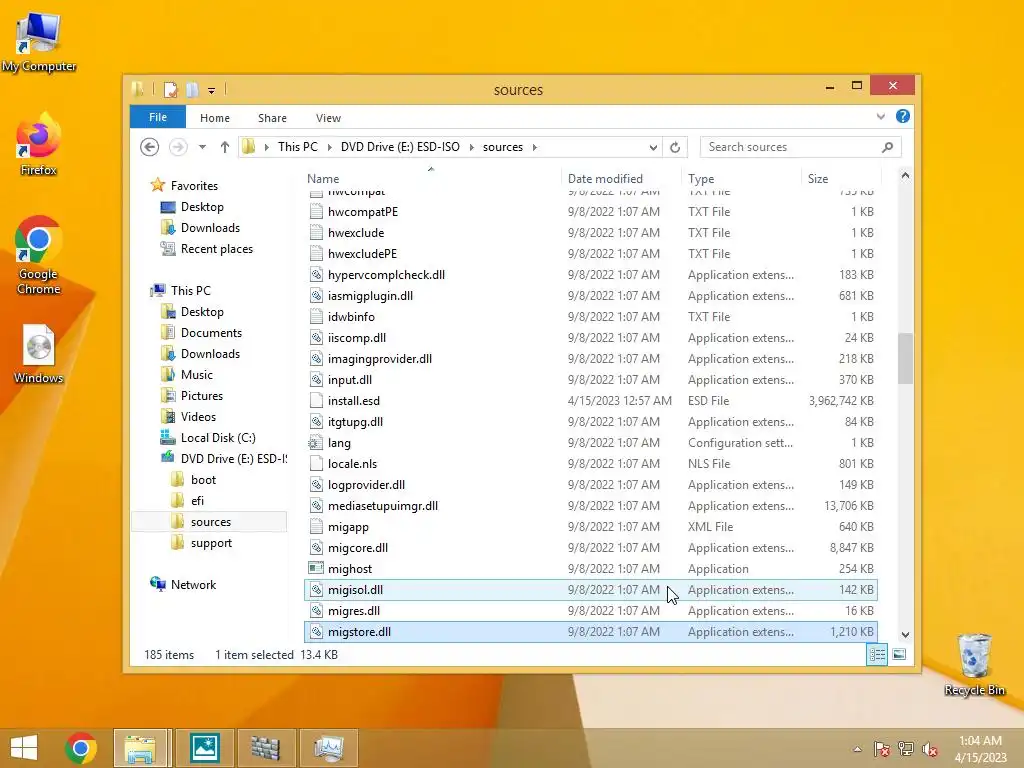Select Favorites in the navigation pane

194,185
